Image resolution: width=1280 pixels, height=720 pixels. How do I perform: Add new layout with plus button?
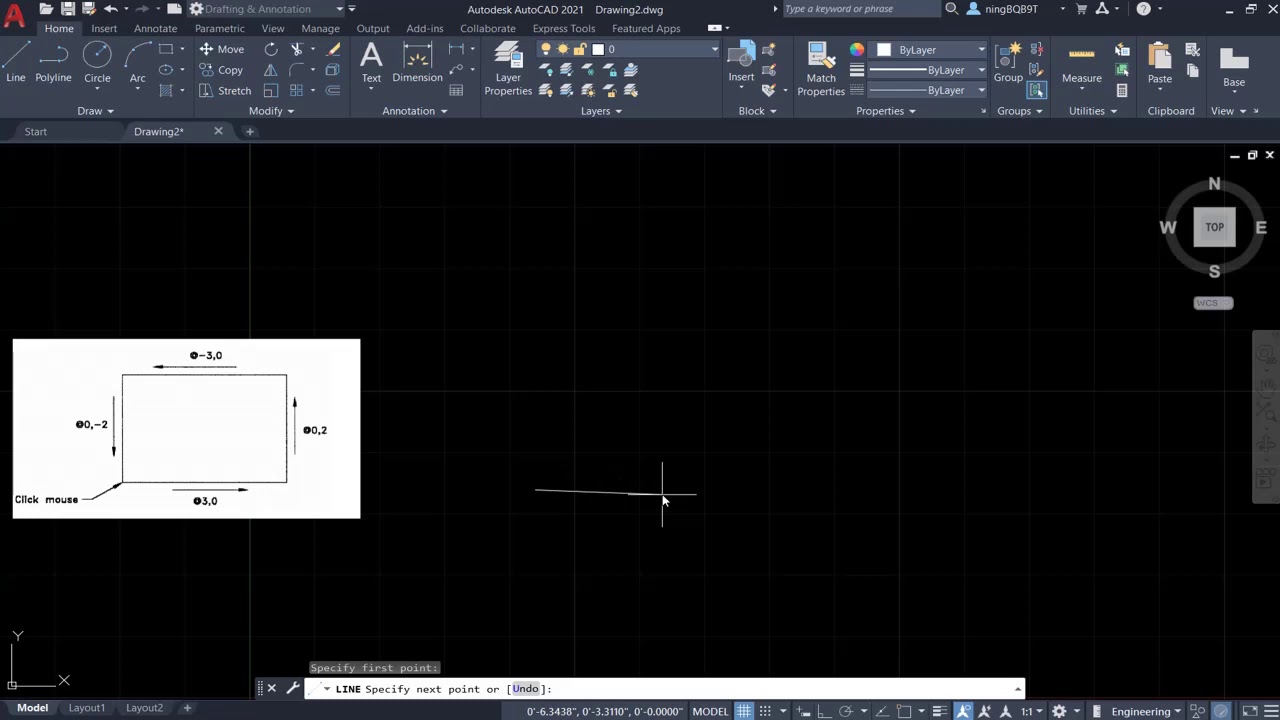pyautogui.click(x=187, y=708)
